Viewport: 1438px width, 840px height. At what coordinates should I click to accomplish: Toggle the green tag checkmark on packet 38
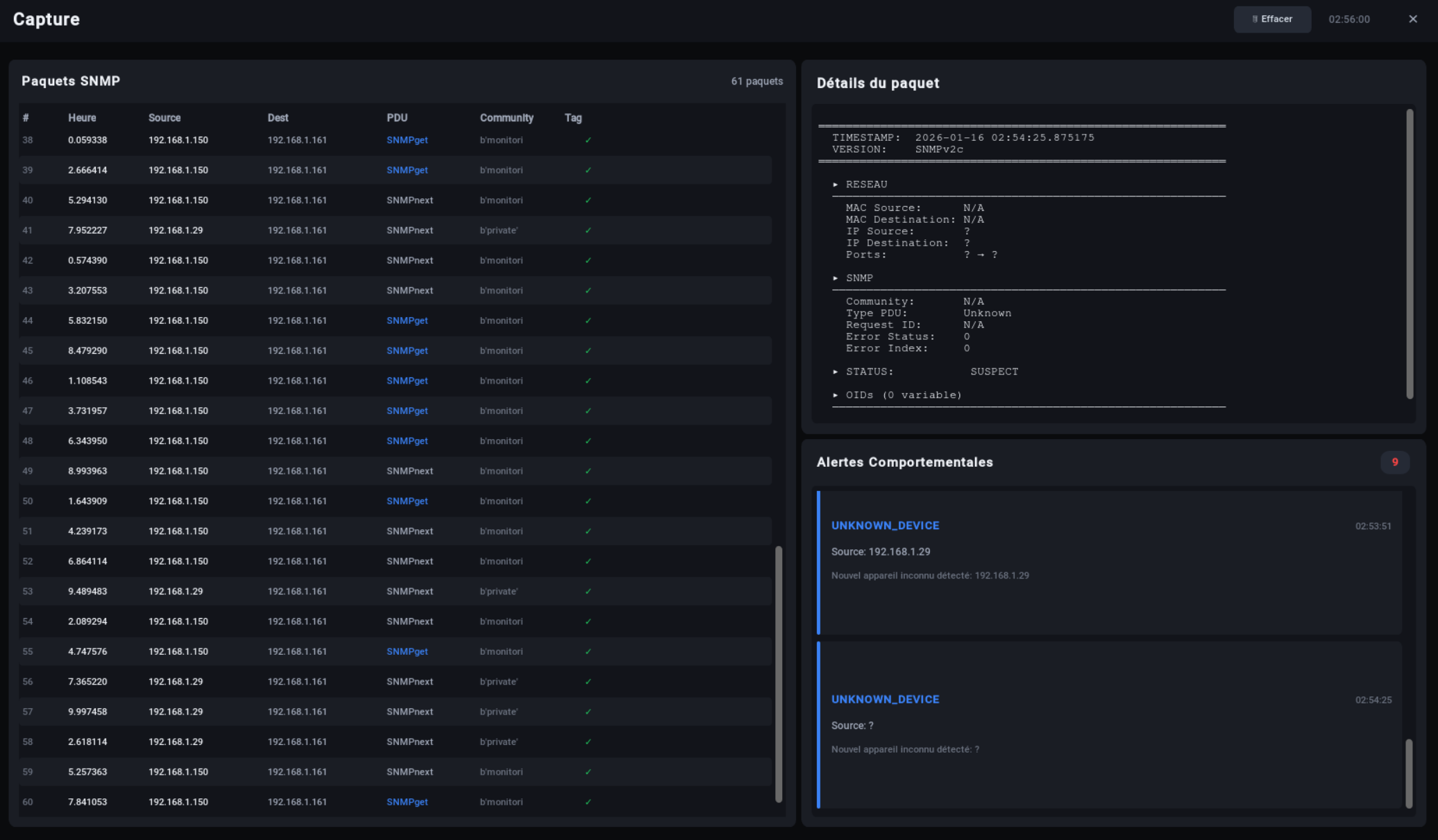(588, 139)
